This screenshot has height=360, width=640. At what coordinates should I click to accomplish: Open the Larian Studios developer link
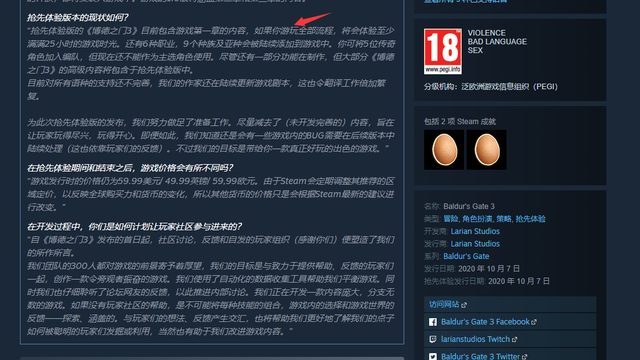point(475,231)
